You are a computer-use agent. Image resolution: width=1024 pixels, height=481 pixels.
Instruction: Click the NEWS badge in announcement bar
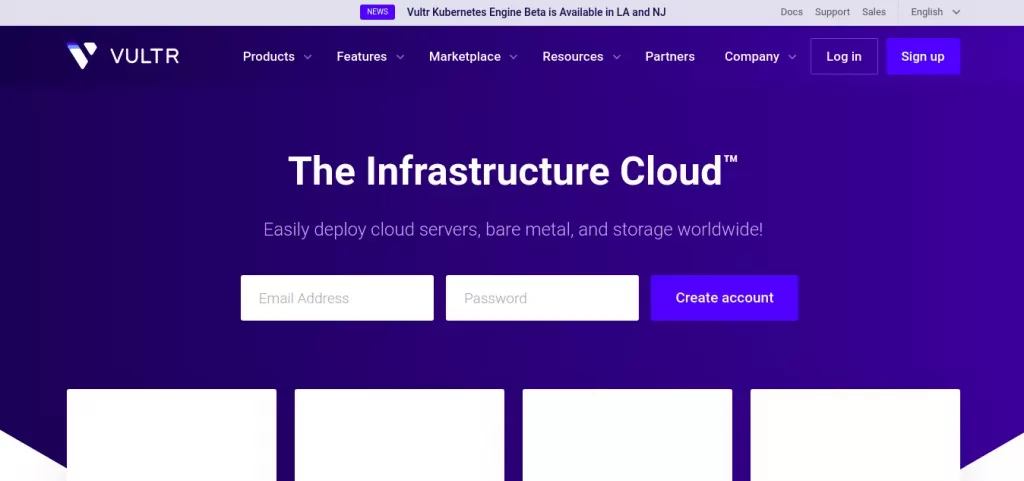click(377, 12)
